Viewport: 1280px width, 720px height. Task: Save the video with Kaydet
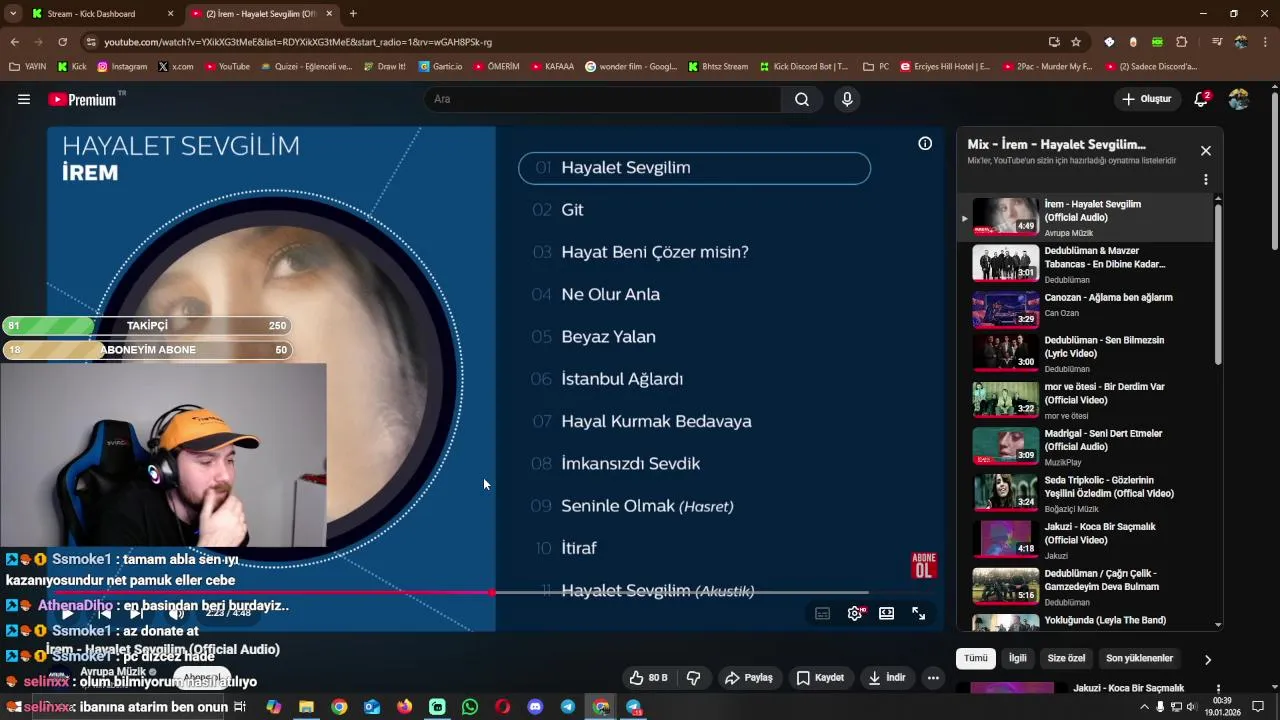(x=820, y=678)
